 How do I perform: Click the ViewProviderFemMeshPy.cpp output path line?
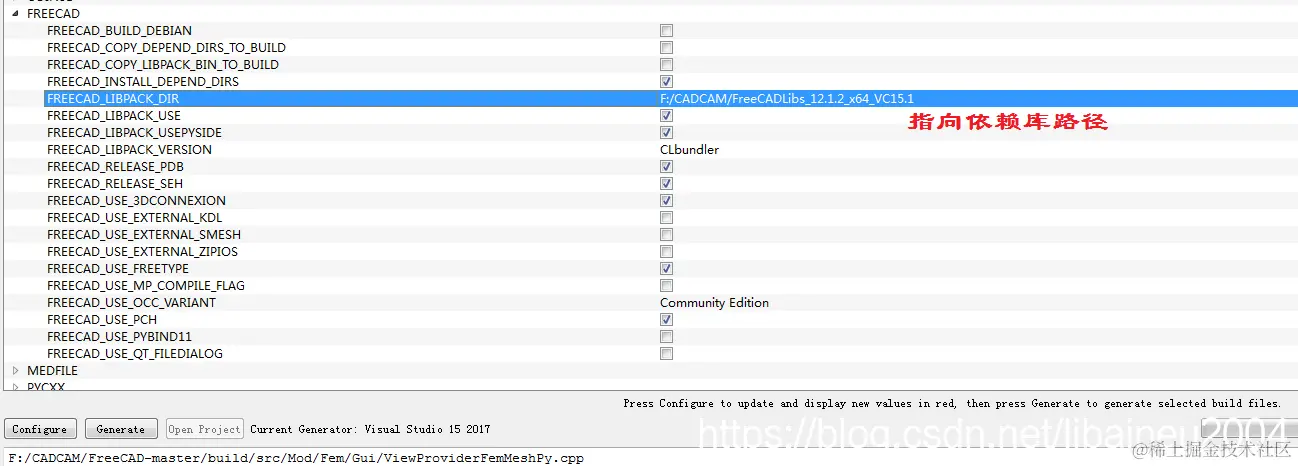point(294,458)
